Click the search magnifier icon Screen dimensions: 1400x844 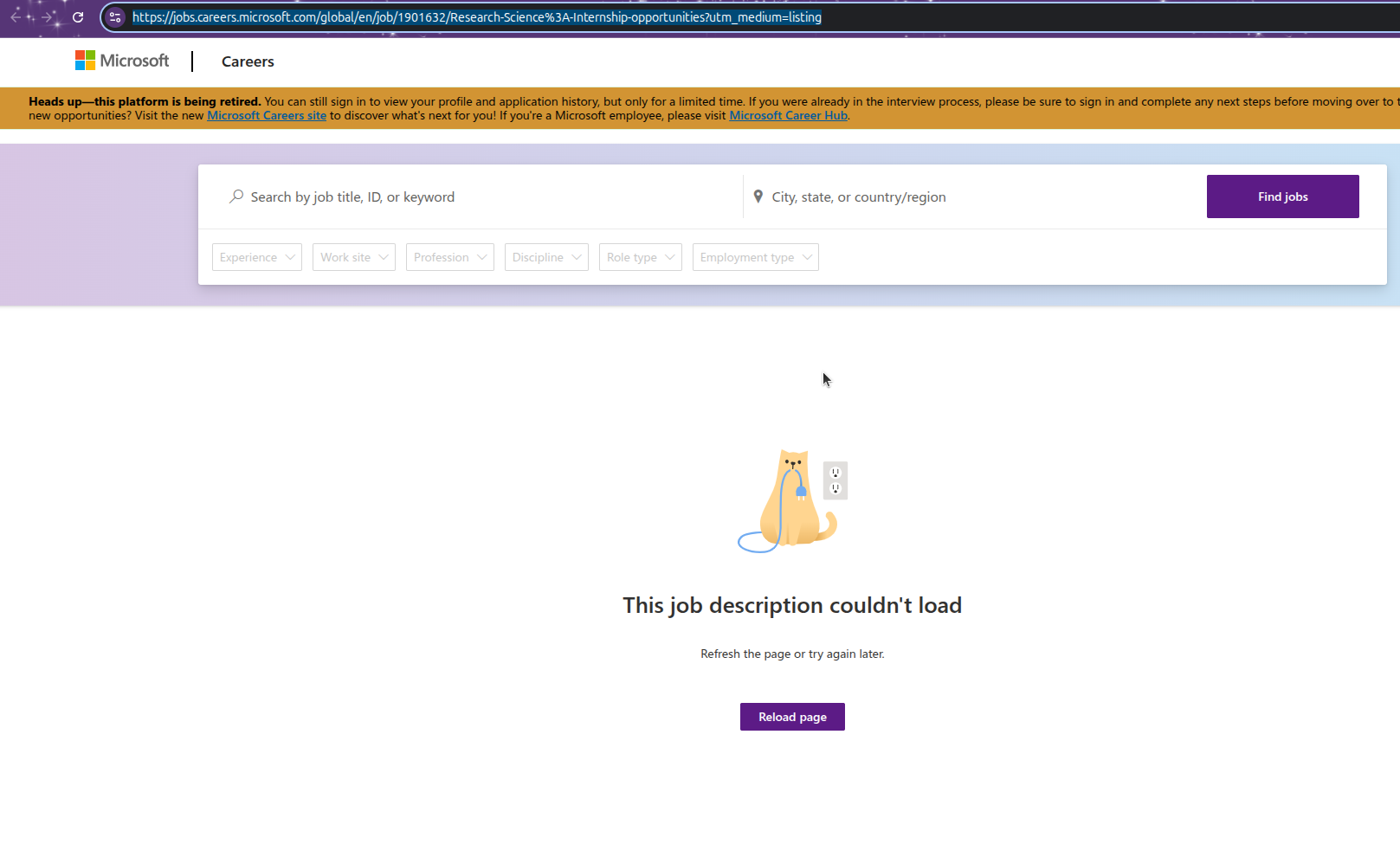pos(235,197)
